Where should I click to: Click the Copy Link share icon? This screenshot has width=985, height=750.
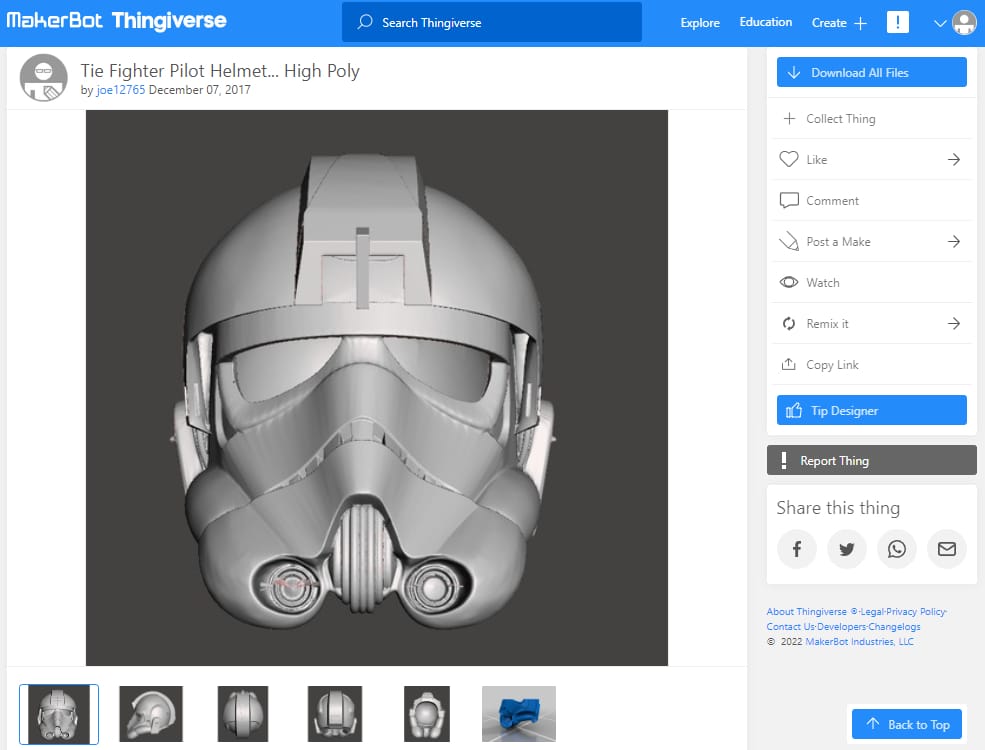pos(788,364)
